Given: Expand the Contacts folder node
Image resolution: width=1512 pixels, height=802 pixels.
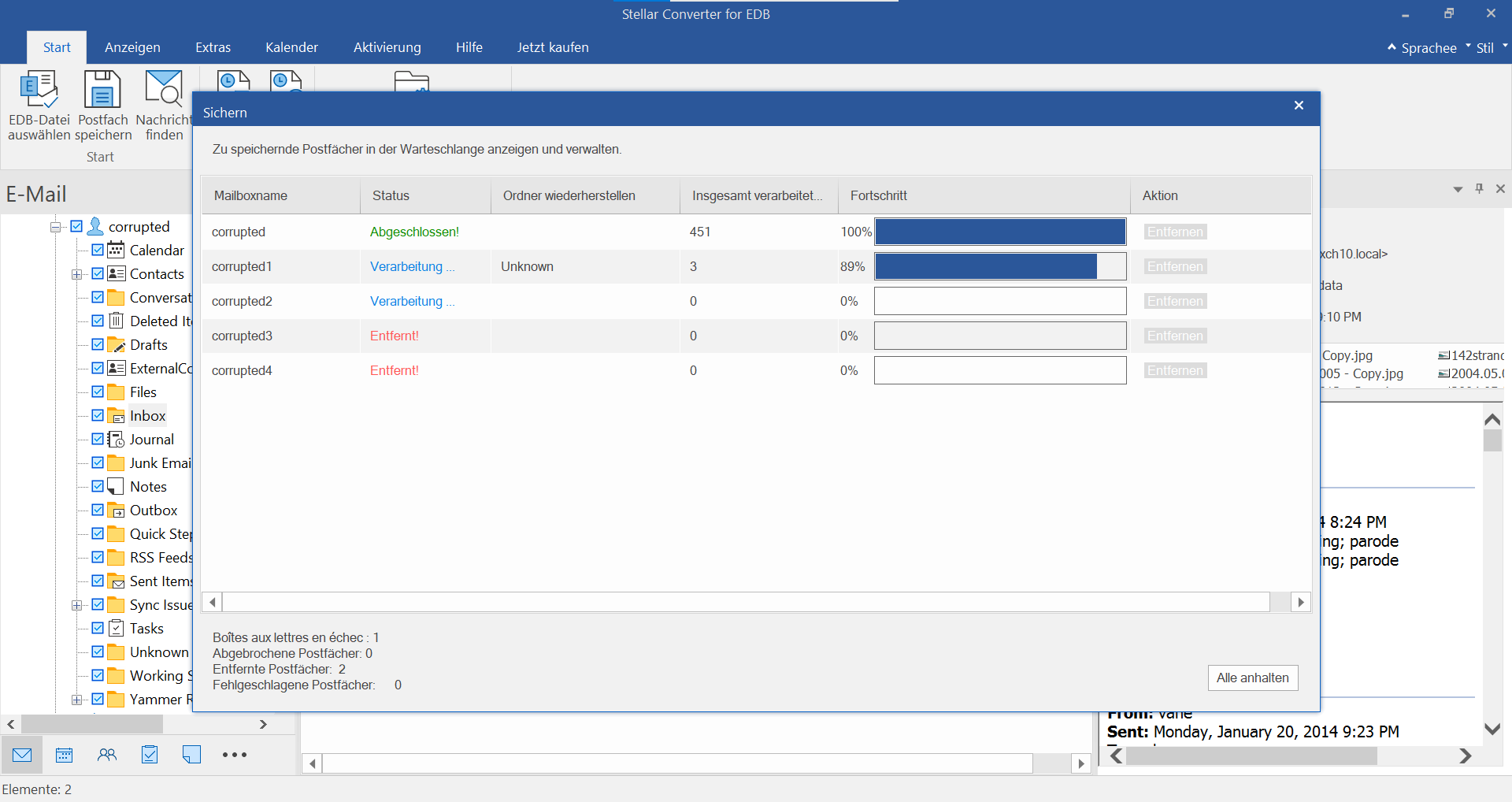Looking at the screenshot, I should click(x=76, y=274).
